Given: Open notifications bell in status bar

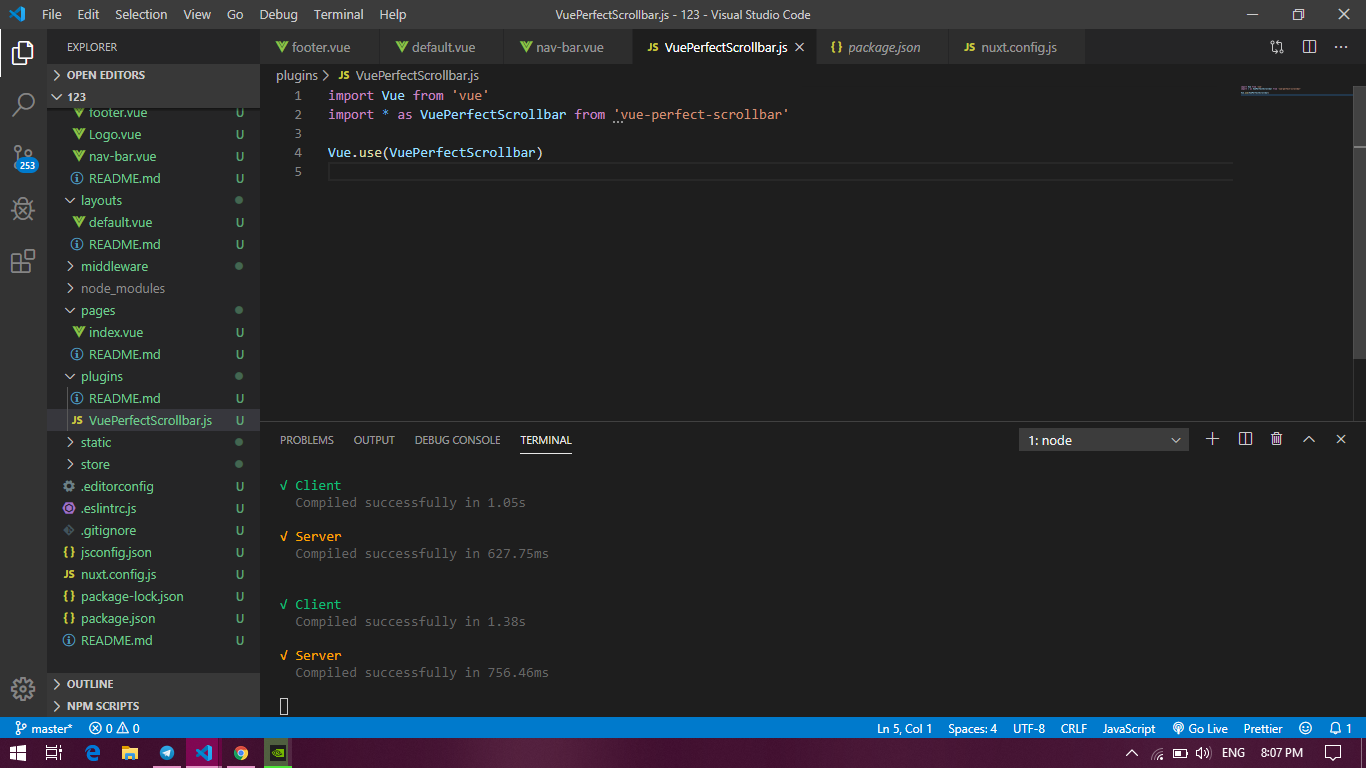Looking at the screenshot, I should [x=1340, y=729].
